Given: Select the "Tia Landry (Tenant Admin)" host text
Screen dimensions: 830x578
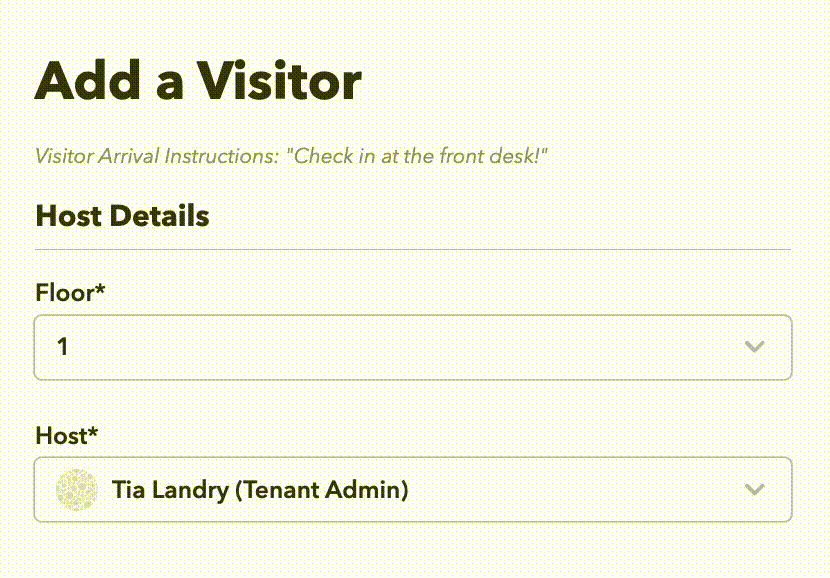Looking at the screenshot, I should (260, 490).
